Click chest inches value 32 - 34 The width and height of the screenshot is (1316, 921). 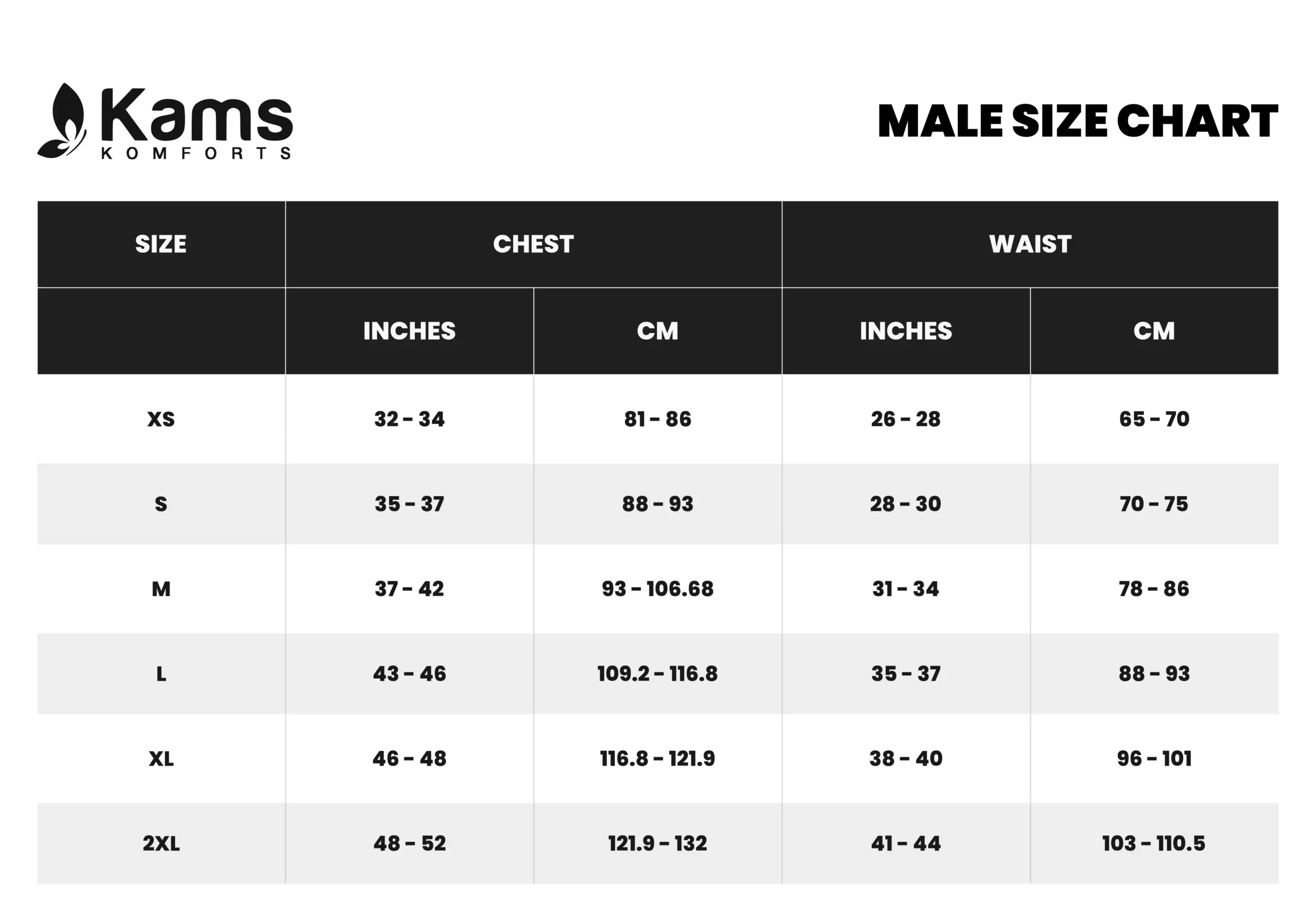click(409, 419)
